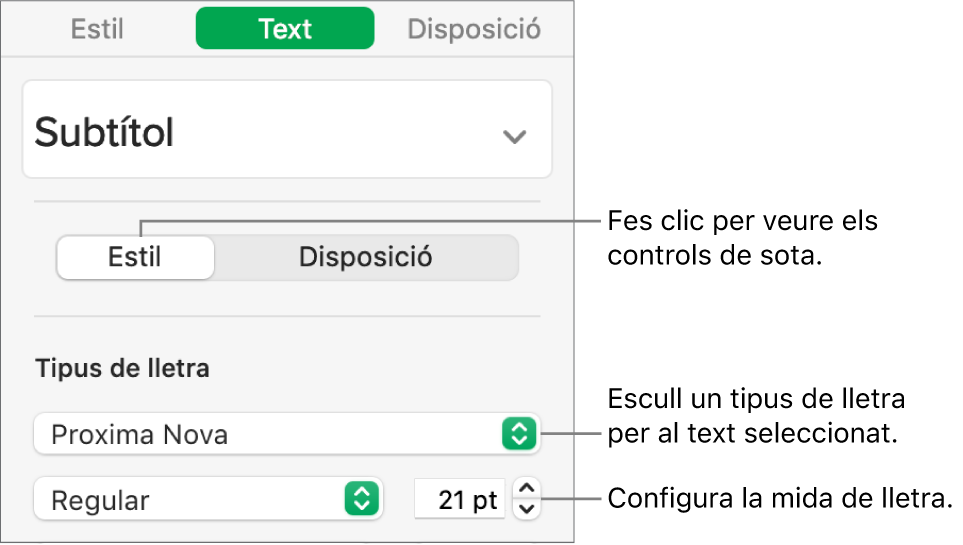Open the Subtítol paragraph style menu
Viewport: 963px width, 545px height.
pyautogui.click(x=286, y=131)
